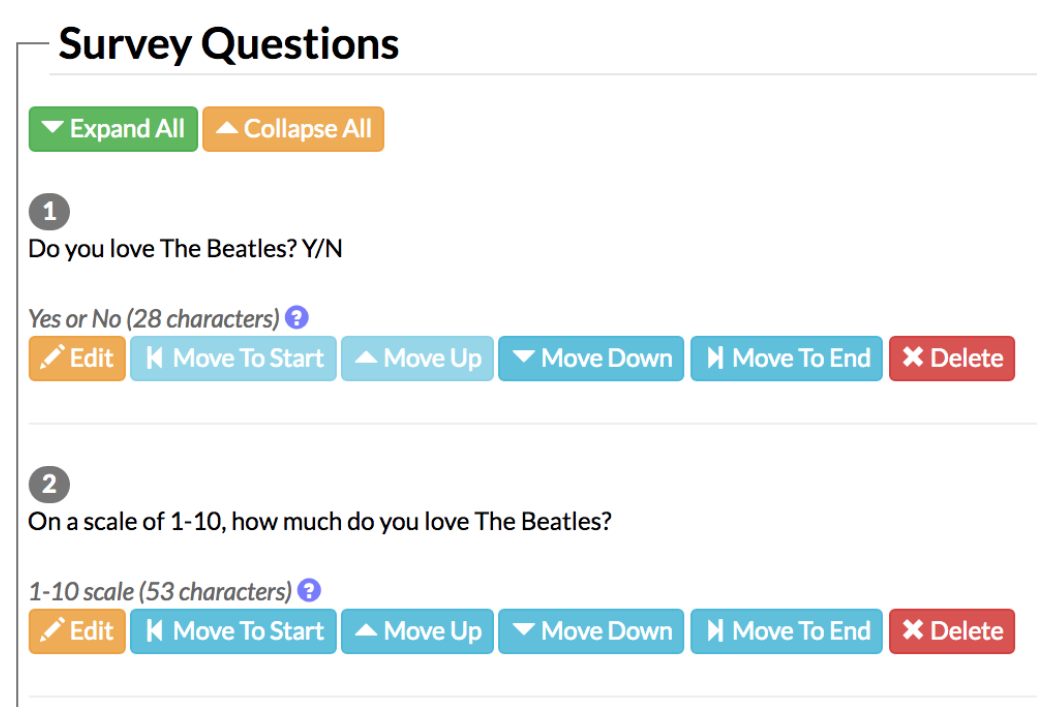The width and height of the screenshot is (1037, 707).
Task: Delete the 1-10 scale question
Action: click(x=952, y=631)
